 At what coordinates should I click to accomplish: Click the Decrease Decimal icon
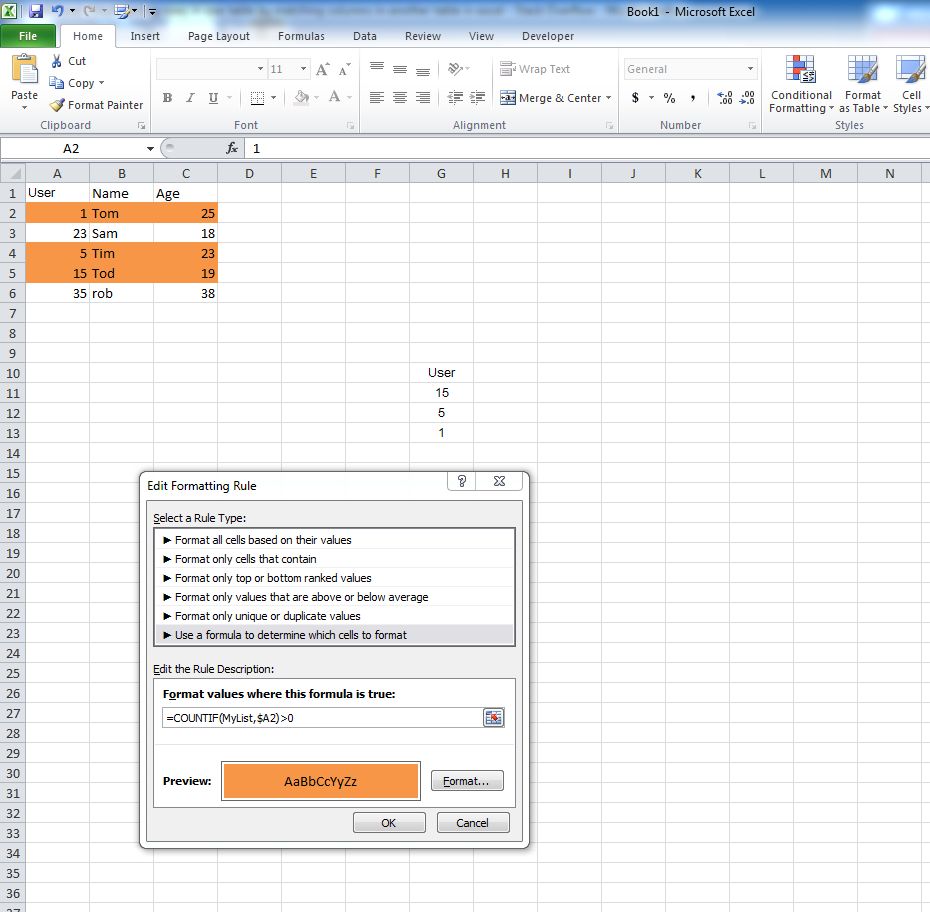point(747,98)
